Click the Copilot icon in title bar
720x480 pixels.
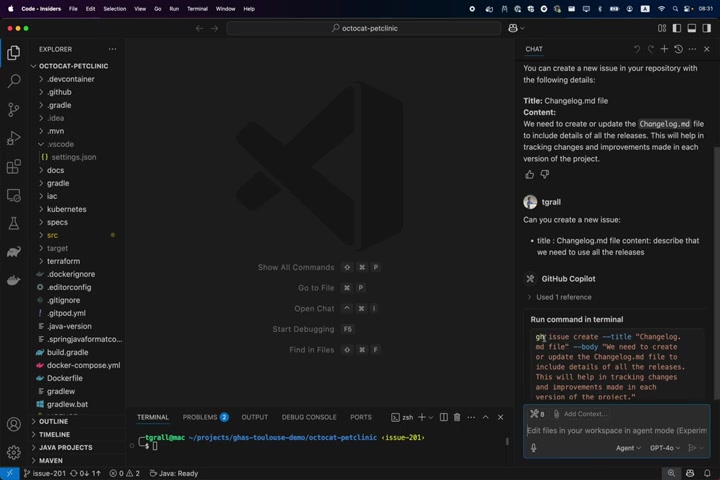tap(513, 28)
